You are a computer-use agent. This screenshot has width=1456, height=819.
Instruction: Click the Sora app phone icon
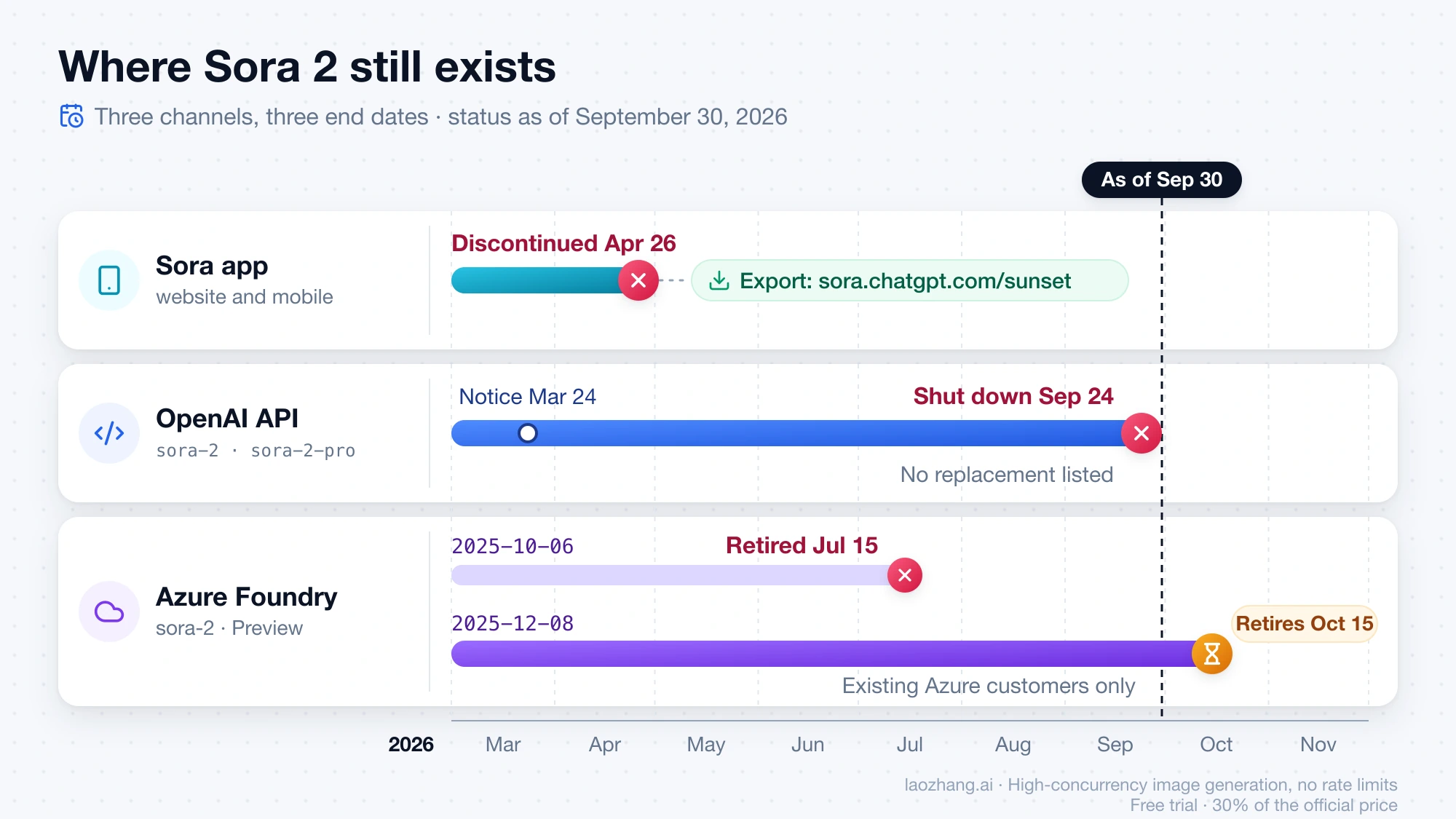click(109, 280)
